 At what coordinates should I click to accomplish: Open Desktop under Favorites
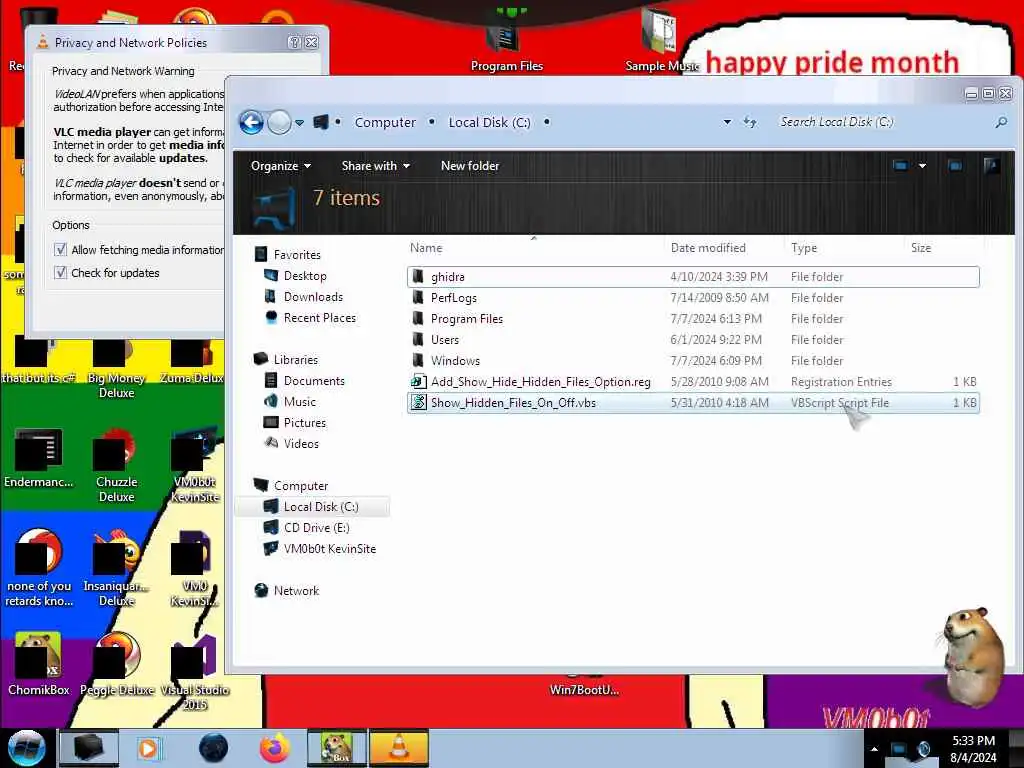304,276
